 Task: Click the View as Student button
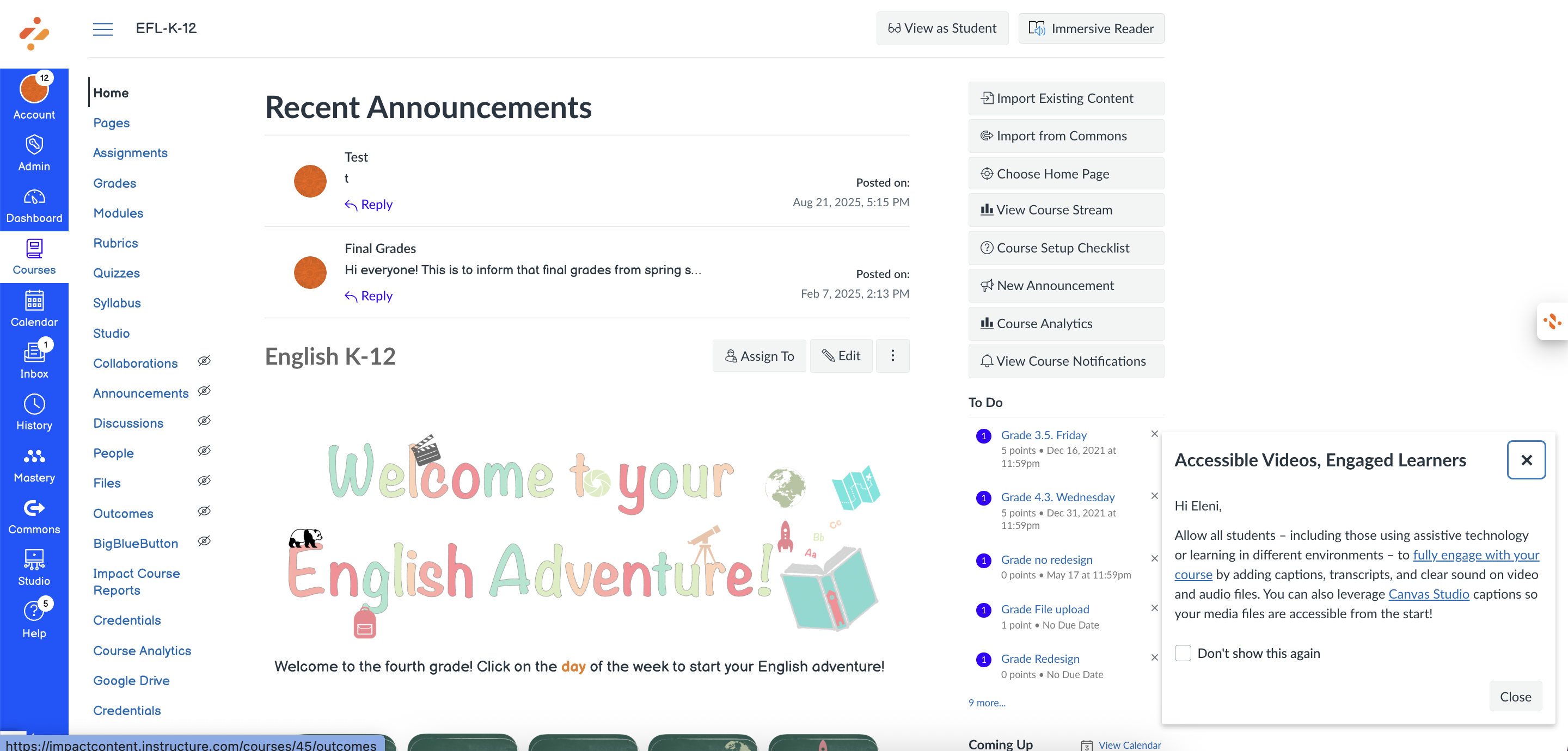click(942, 29)
